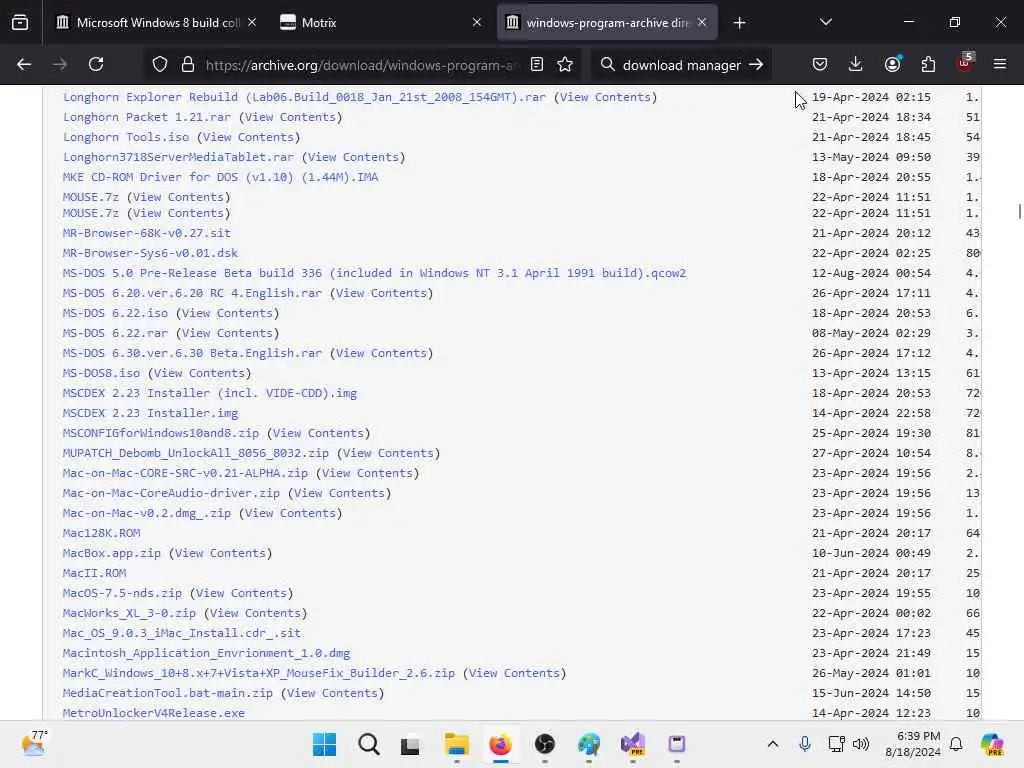Download Longhorn Packet 1.21.rar

(x=147, y=117)
